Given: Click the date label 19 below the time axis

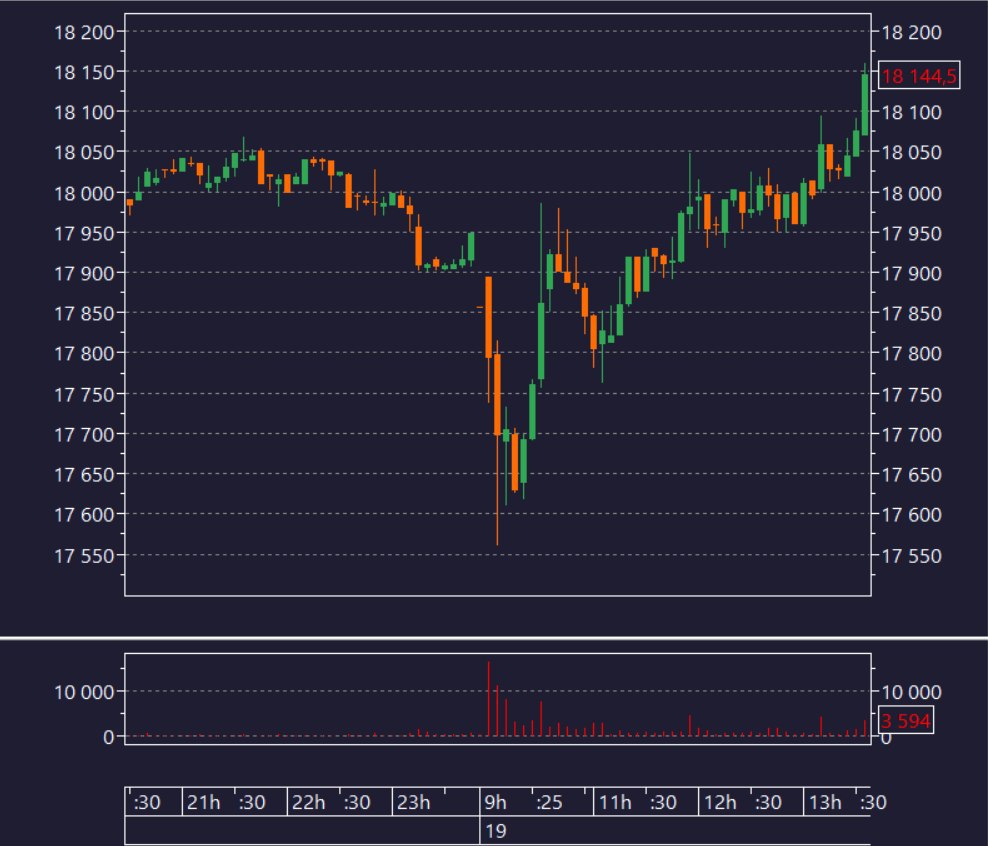Looking at the screenshot, I should click(495, 831).
